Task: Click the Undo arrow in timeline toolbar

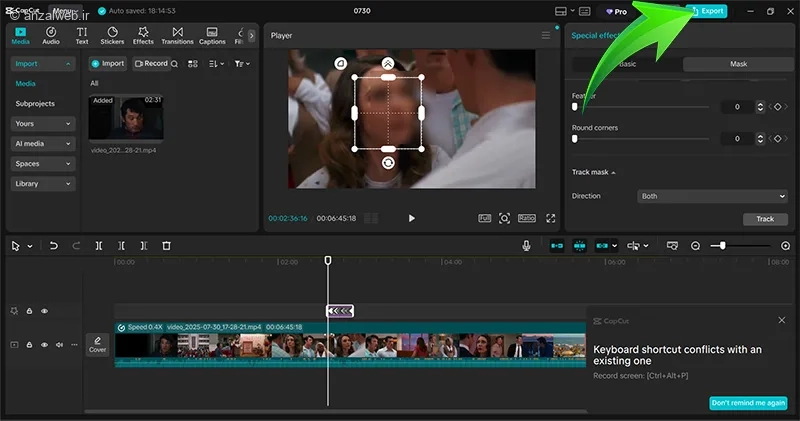Action: pos(53,245)
